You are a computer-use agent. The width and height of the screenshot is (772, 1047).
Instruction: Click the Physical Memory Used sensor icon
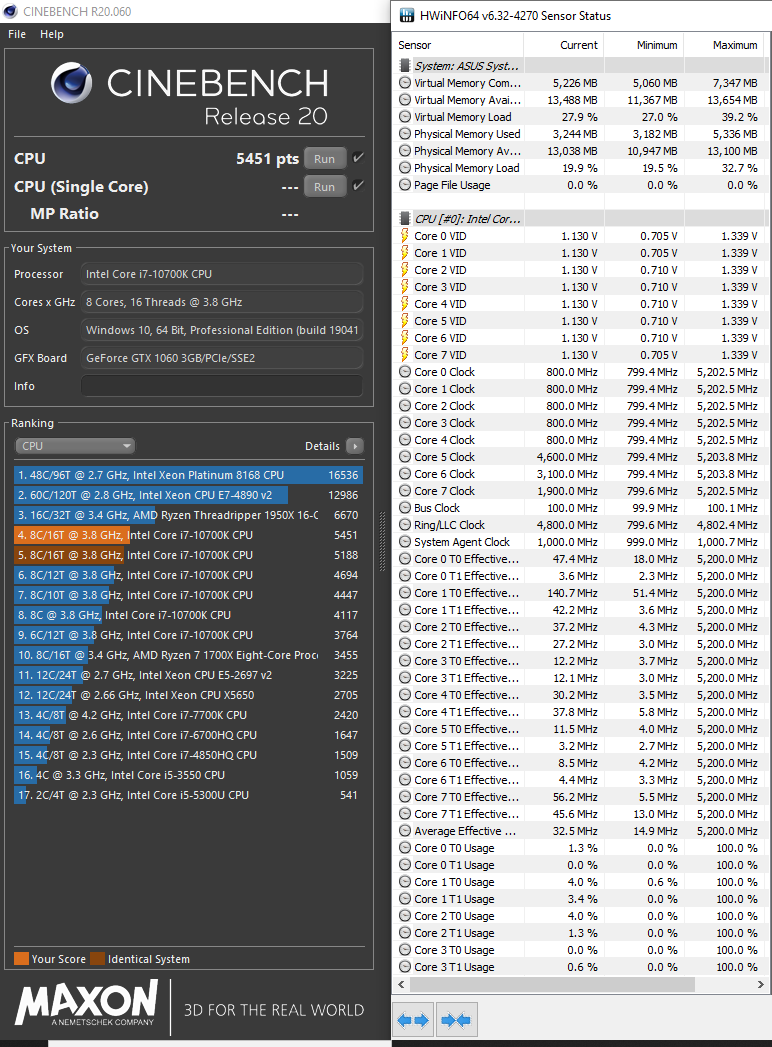405,134
